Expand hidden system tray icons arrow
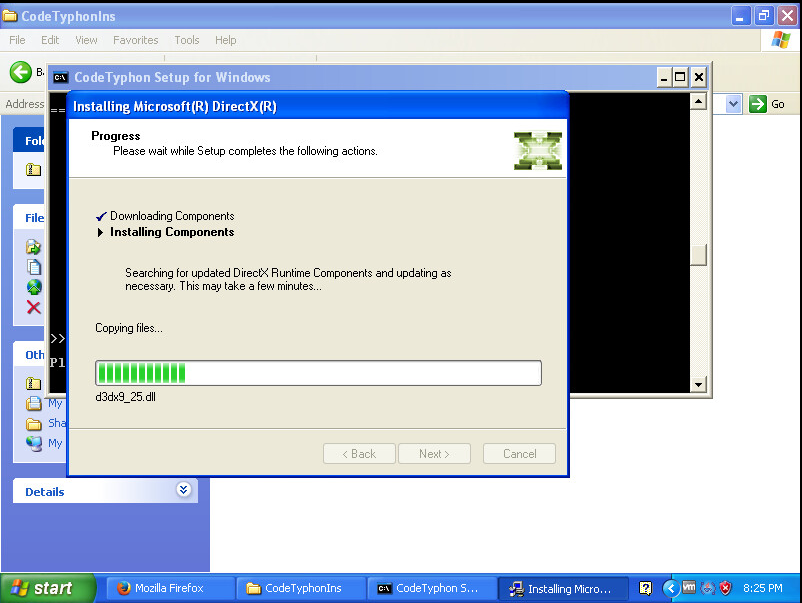The width and height of the screenshot is (802, 603). [x=671, y=588]
